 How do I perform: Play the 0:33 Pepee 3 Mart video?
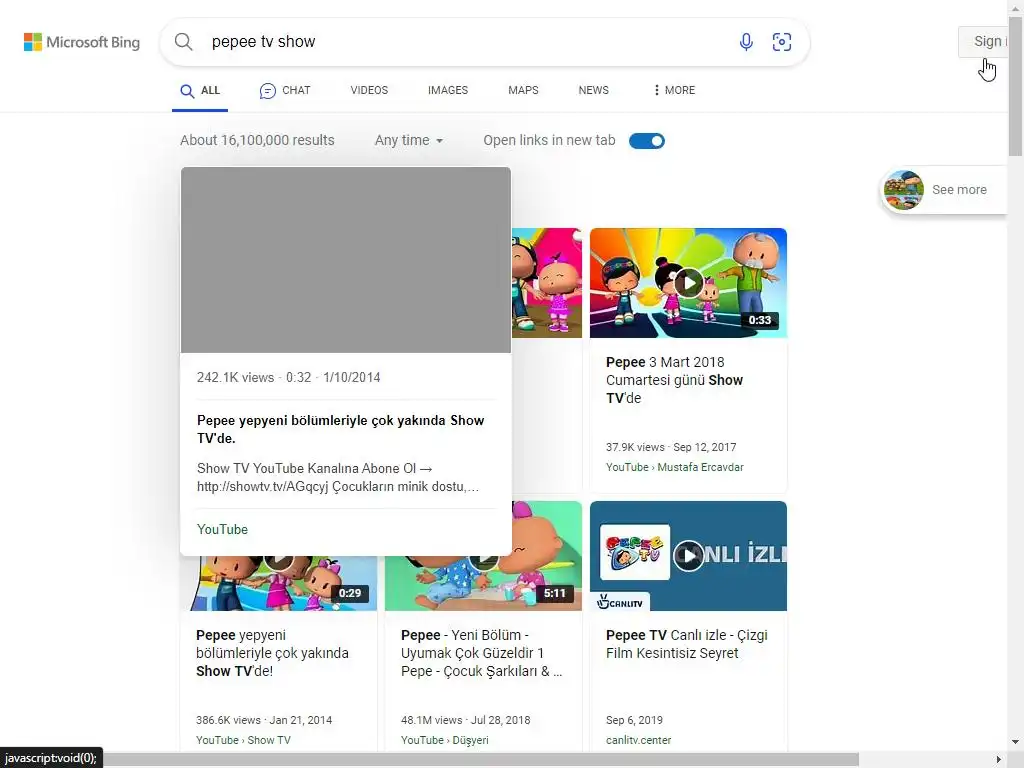pyautogui.click(x=688, y=283)
